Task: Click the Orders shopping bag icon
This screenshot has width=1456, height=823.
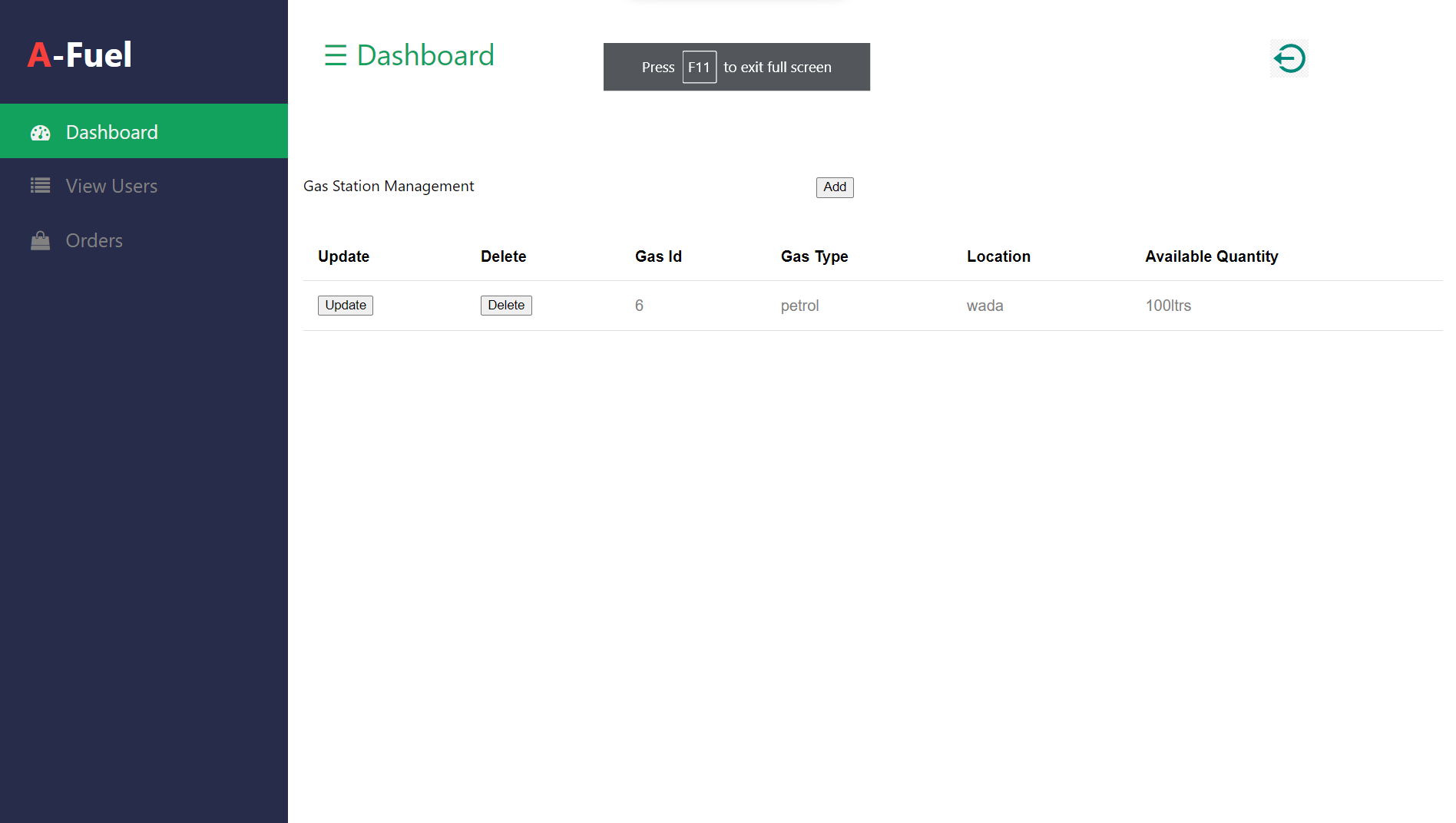Action: (40, 241)
